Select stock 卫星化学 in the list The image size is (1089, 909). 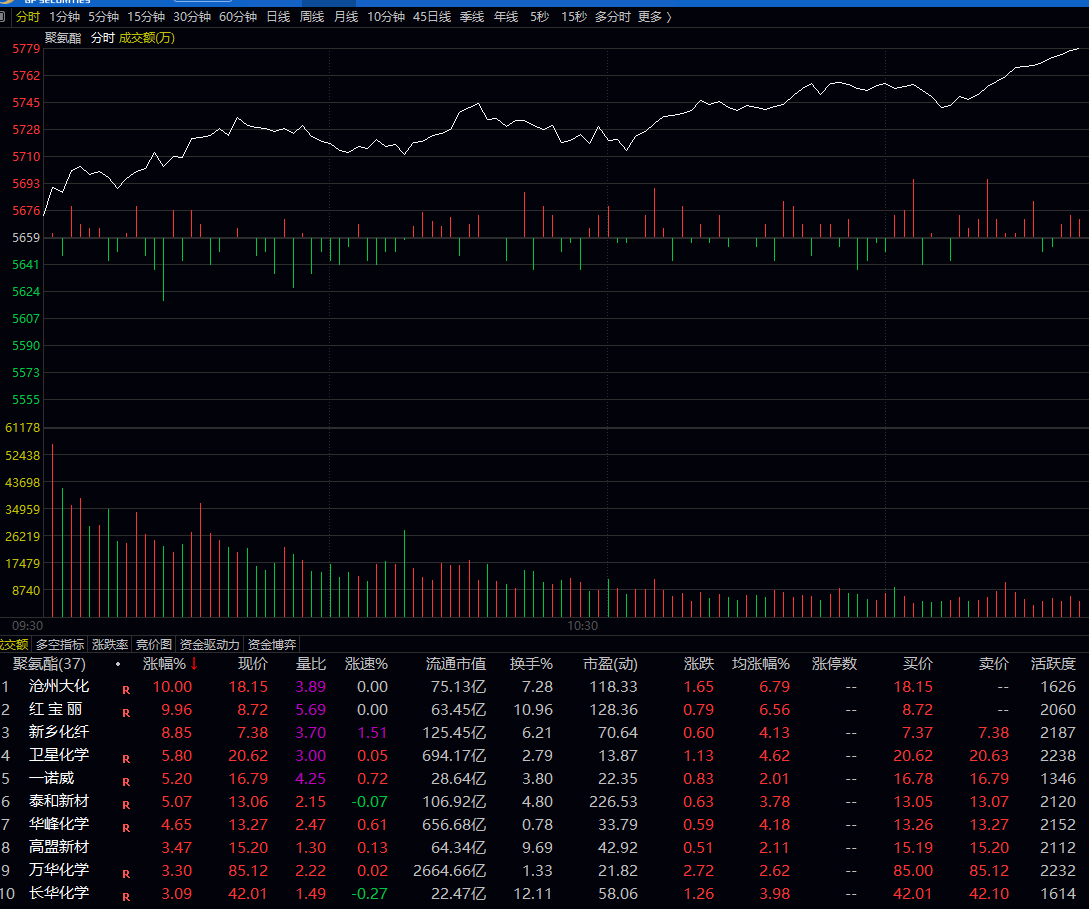(59, 755)
